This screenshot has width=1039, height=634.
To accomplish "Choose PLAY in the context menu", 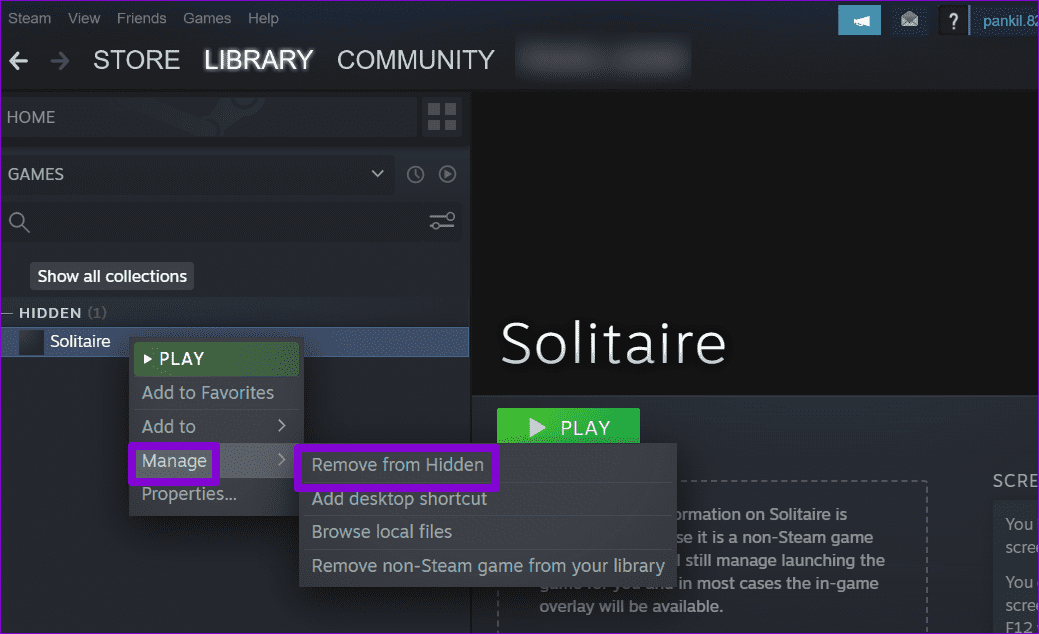I will click(x=216, y=359).
